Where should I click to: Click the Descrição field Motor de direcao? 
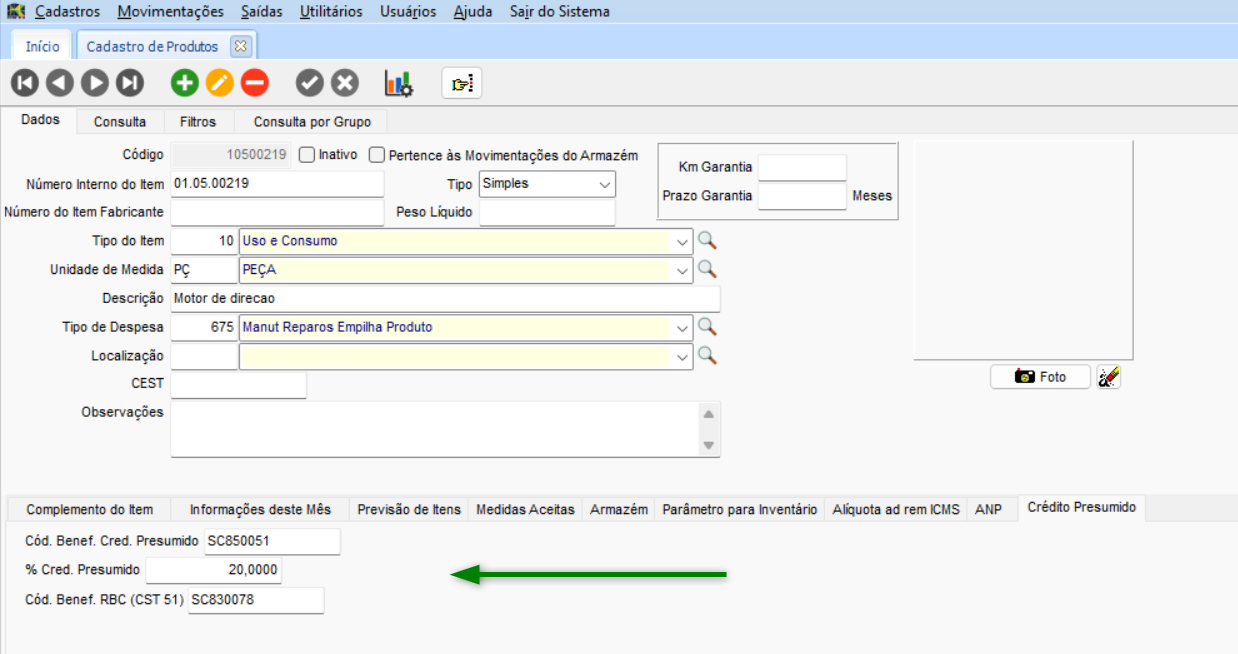pos(445,299)
